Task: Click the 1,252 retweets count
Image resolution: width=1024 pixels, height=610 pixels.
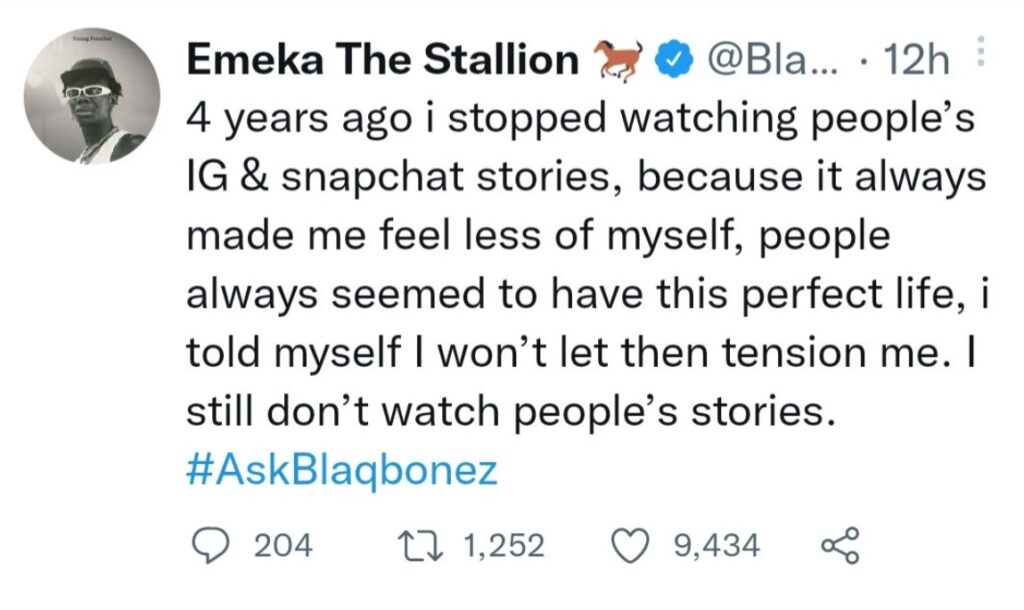Action: (504, 546)
